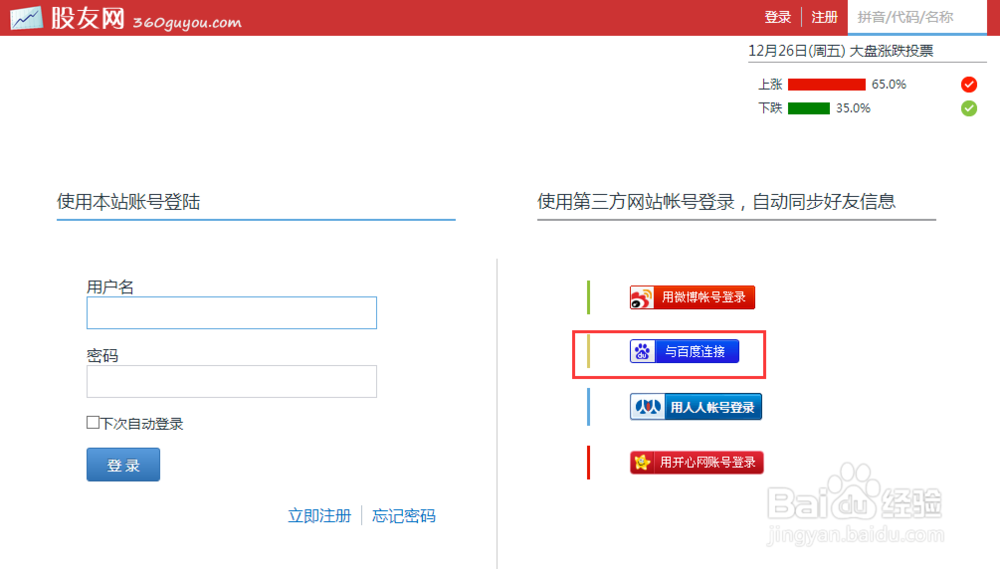The height and width of the screenshot is (569, 1000).
Task: Click the 12月26日(周五) 大盘涨跌投票 heading
Action: (x=841, y=51)
